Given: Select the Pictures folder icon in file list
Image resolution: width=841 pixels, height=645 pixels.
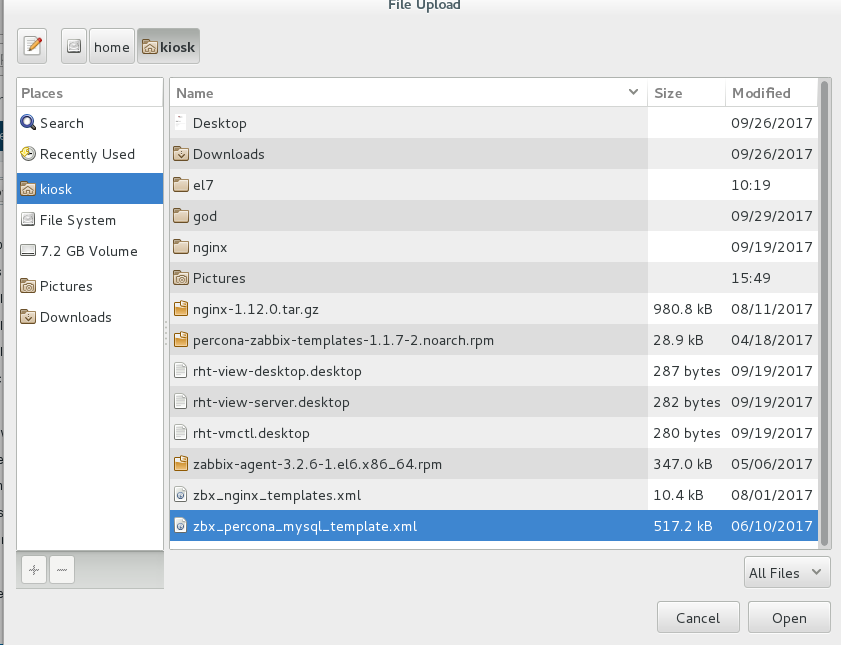Looking at the screenshot, I should click(181, 278).
